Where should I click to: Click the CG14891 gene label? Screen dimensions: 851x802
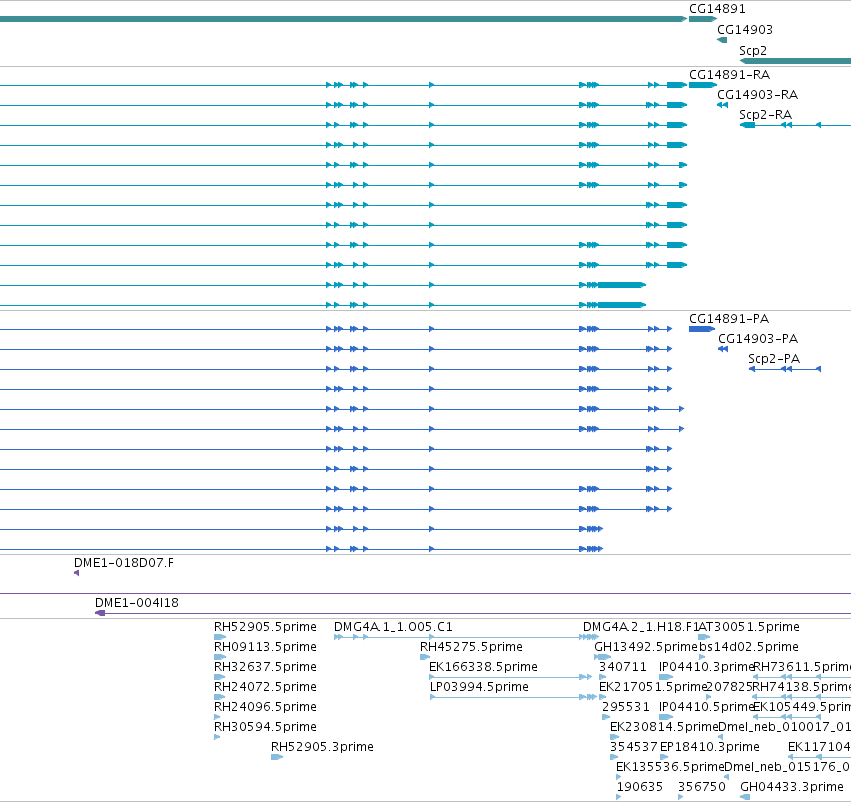pos(717,9)
